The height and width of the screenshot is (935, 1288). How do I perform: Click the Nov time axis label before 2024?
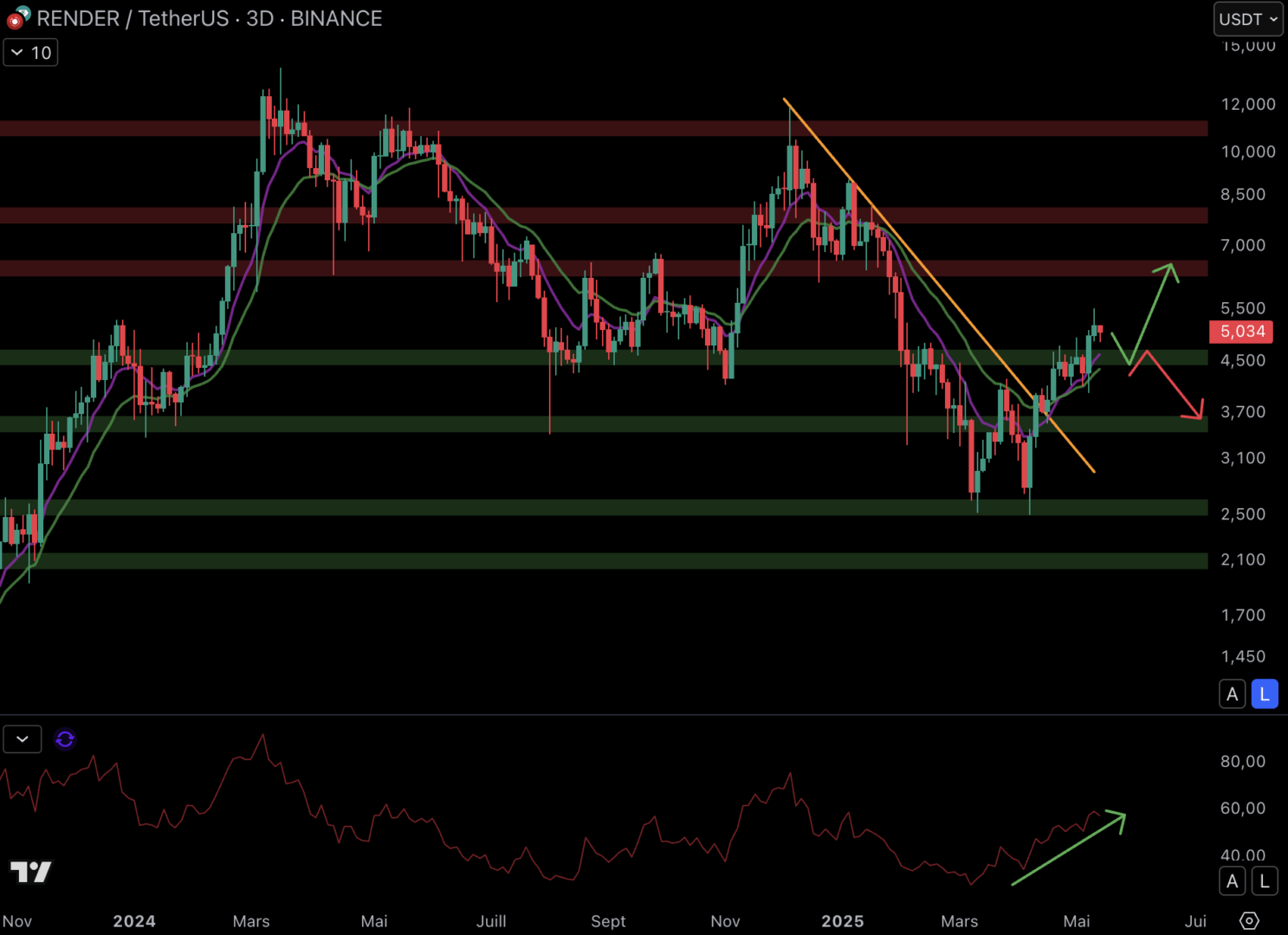[x=16, y=921]
